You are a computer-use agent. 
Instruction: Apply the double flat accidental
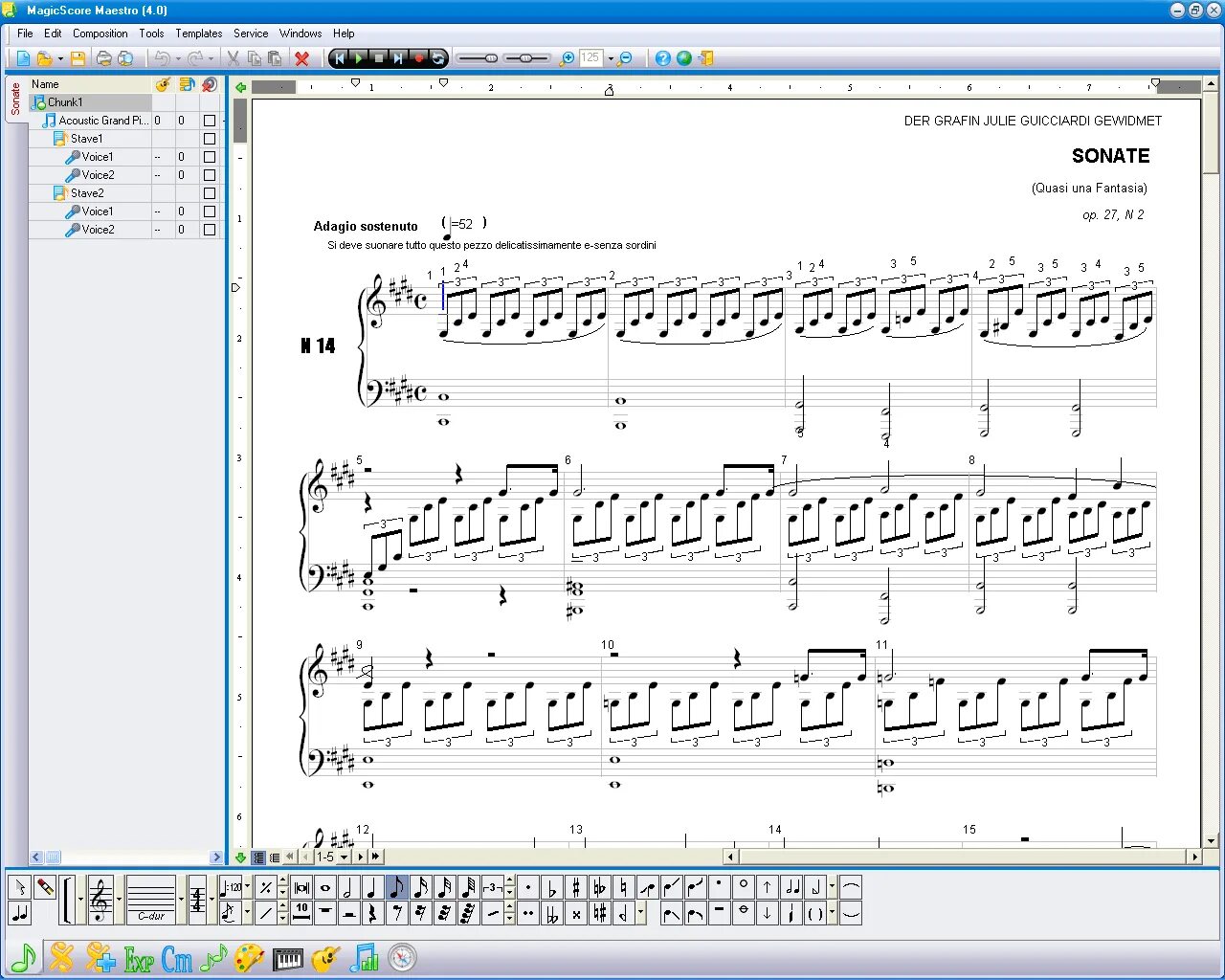click(x=551, y=913)
